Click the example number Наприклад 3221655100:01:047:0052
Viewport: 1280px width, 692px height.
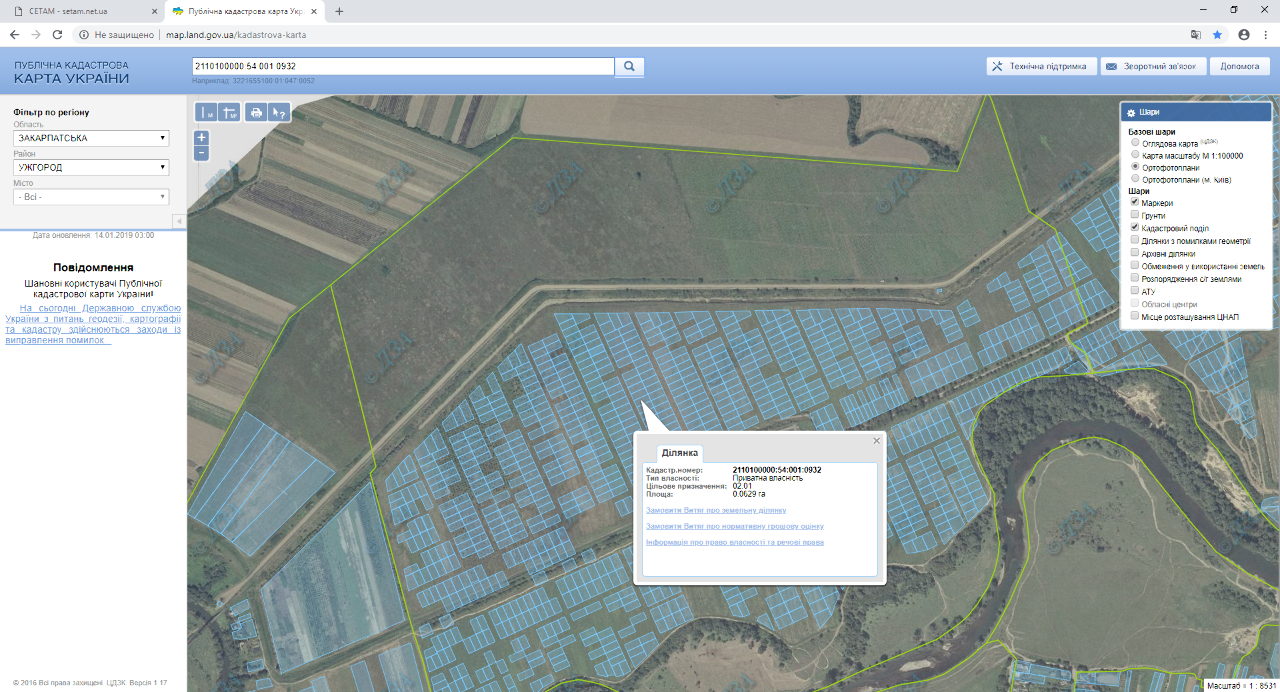(254, 81)
